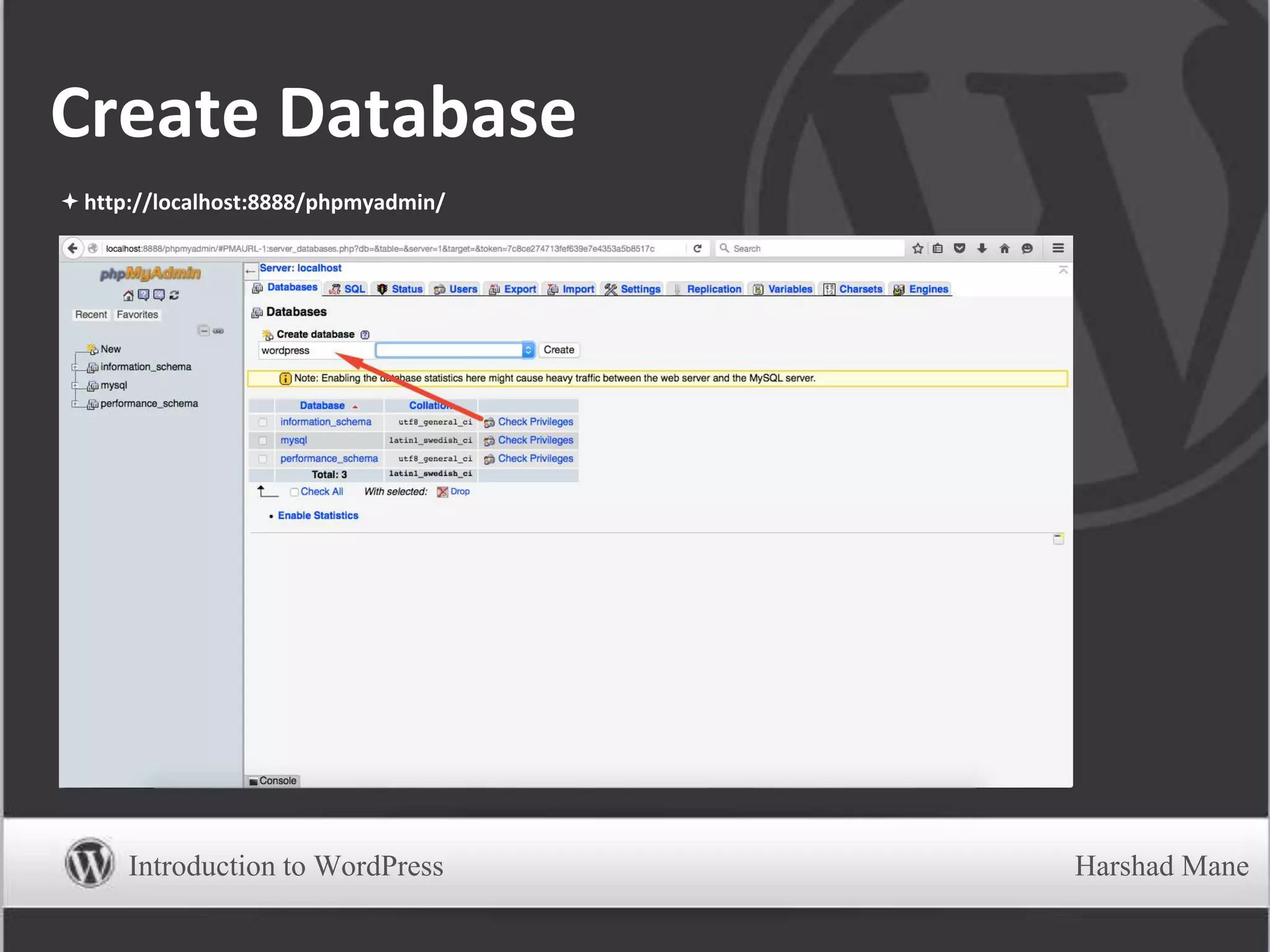Switch to the Databases tab
1270x952 pixels.
click(x=285, y=288)
